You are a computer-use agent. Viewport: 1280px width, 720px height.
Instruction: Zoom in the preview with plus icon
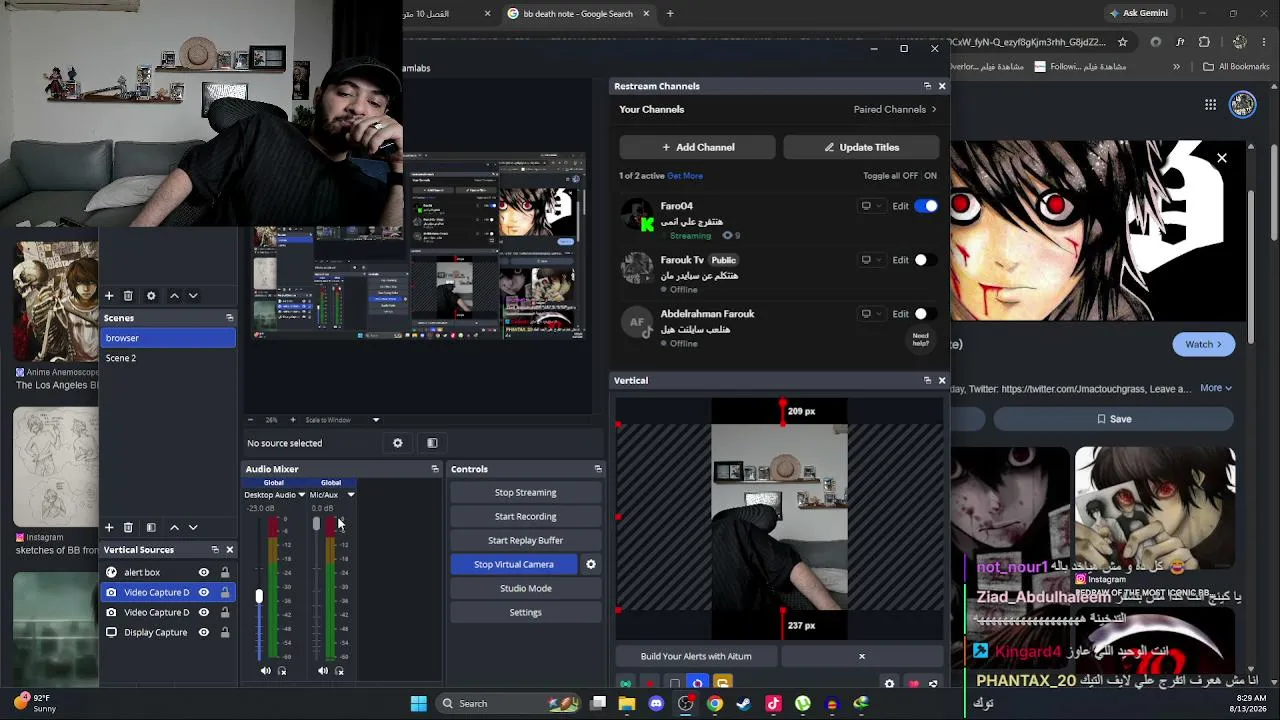293,420
